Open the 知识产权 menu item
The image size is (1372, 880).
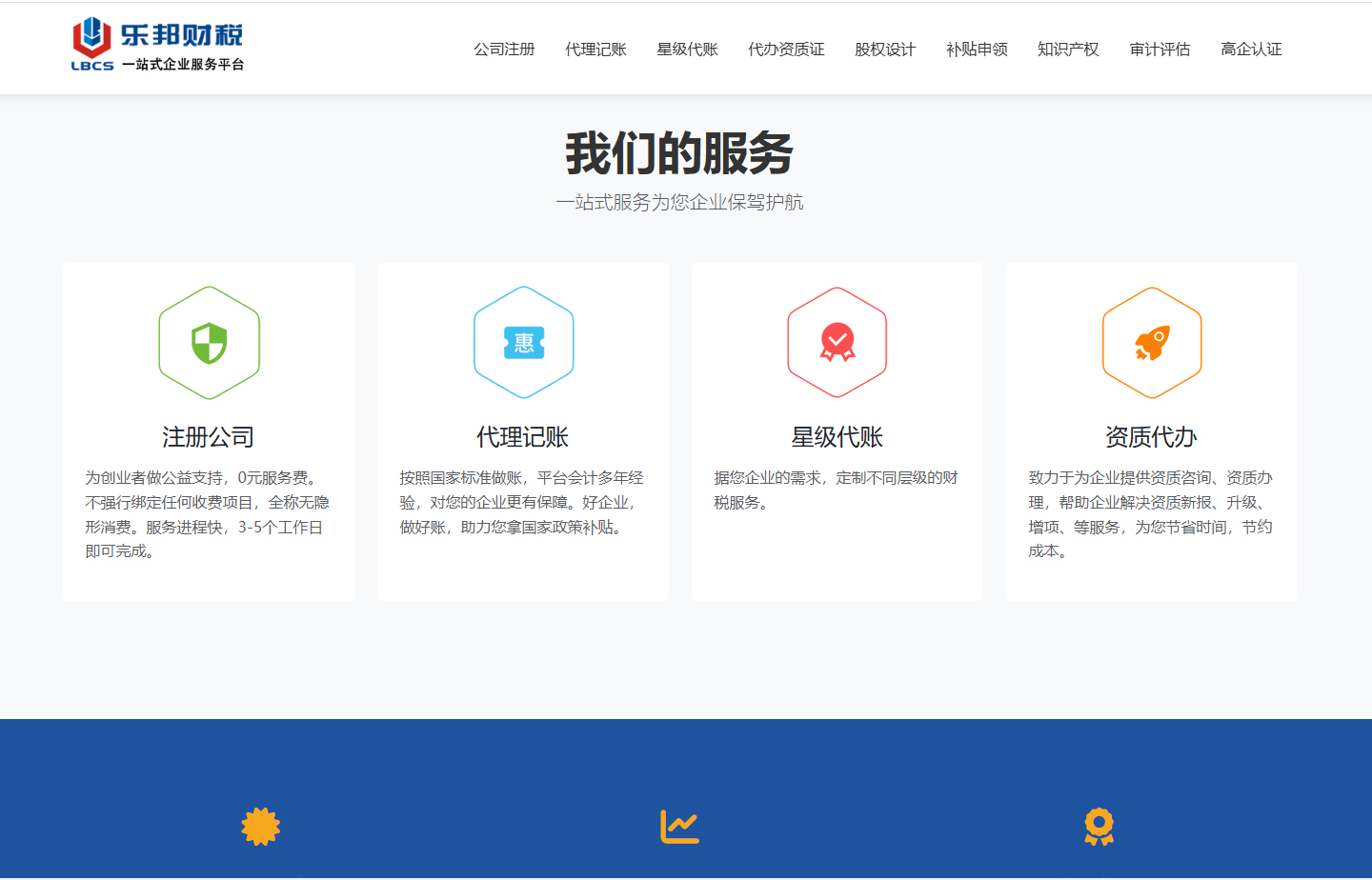point(1068,50)
